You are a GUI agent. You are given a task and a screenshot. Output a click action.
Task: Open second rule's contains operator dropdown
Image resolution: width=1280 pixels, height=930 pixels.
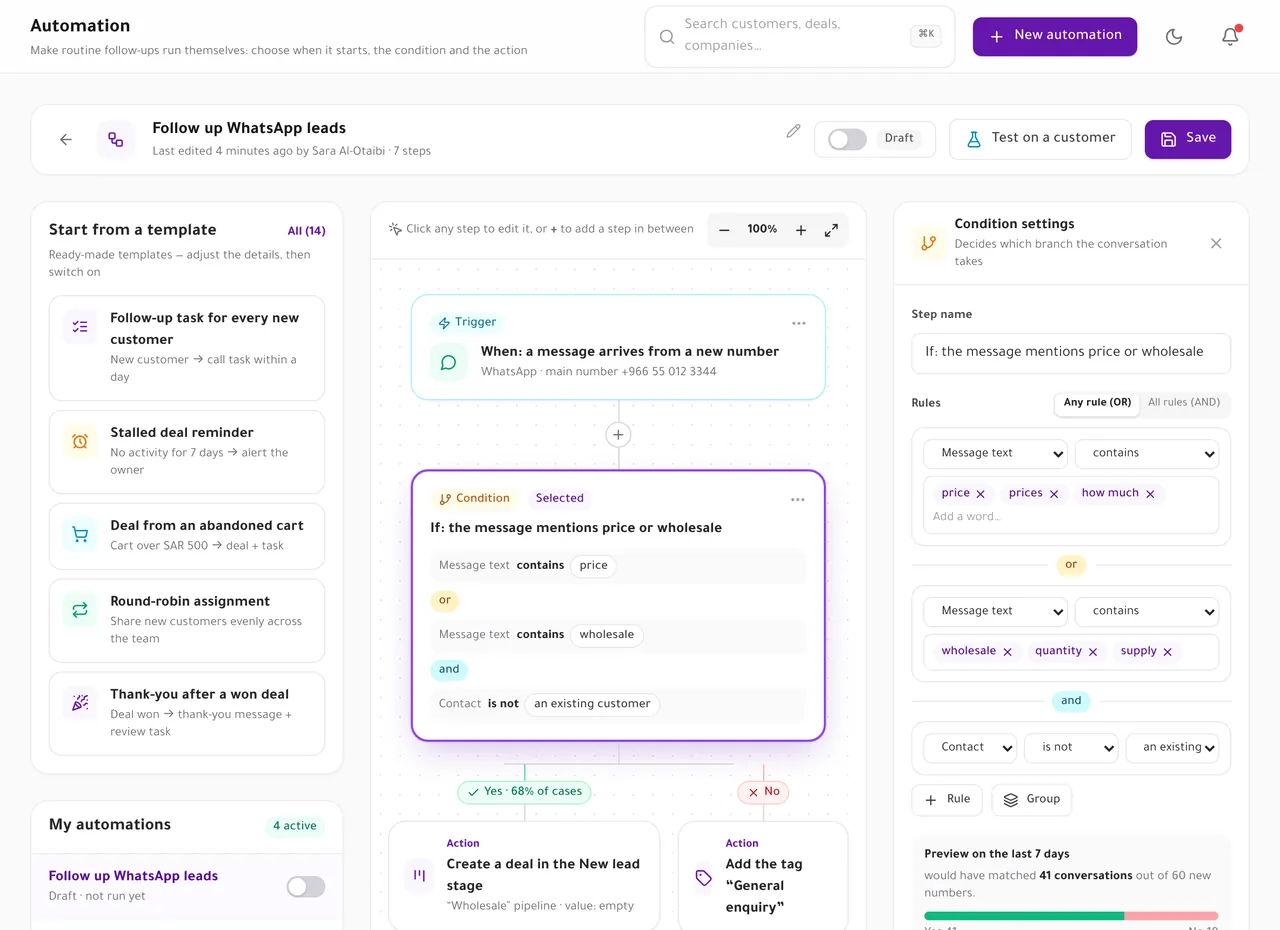[1147, 611]
